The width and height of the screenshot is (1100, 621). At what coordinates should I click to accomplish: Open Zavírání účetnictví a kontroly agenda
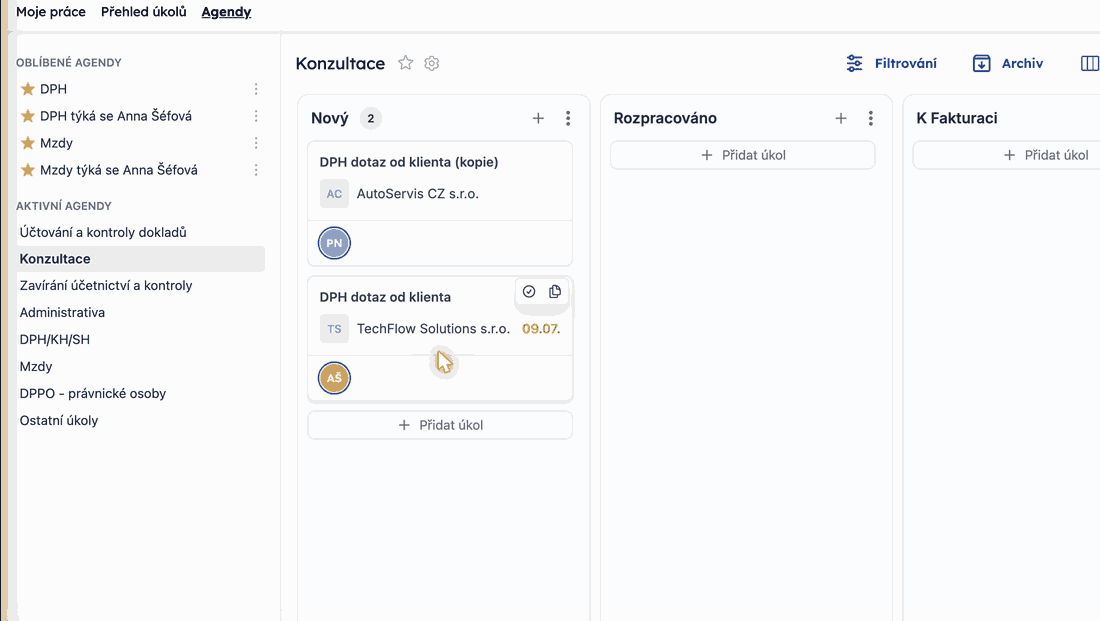point(106,286)
